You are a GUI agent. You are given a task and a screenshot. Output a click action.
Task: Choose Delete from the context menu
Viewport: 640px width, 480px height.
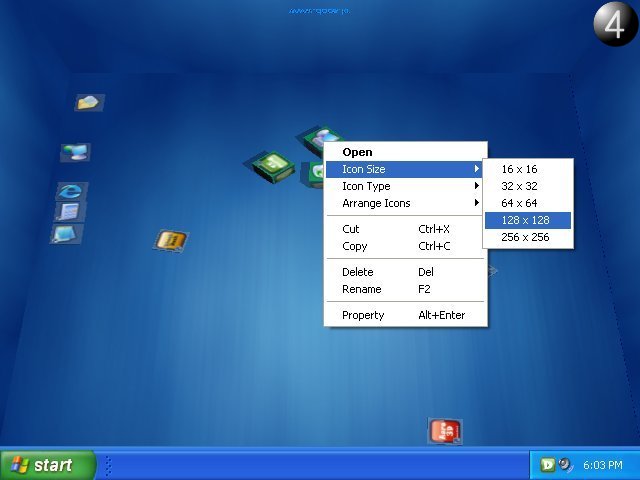(405, 272)
